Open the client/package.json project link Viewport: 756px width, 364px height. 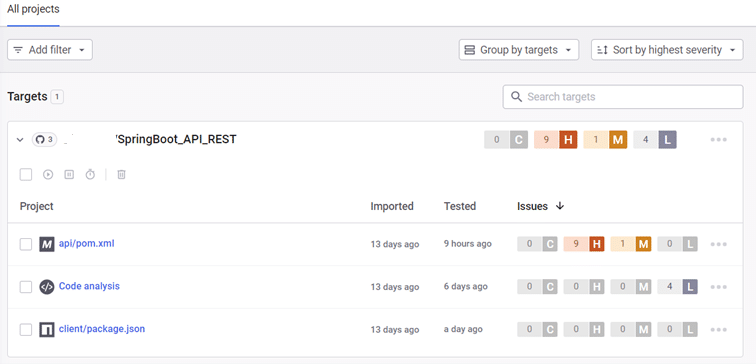(102, 329)
